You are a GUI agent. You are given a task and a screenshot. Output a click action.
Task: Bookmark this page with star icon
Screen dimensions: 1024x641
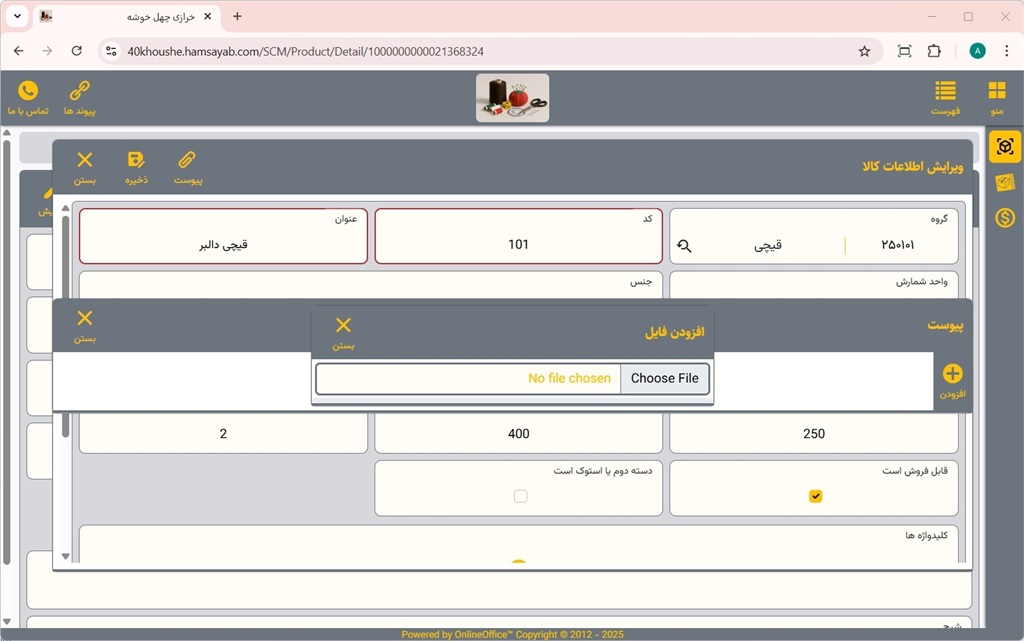pos(864,51)
